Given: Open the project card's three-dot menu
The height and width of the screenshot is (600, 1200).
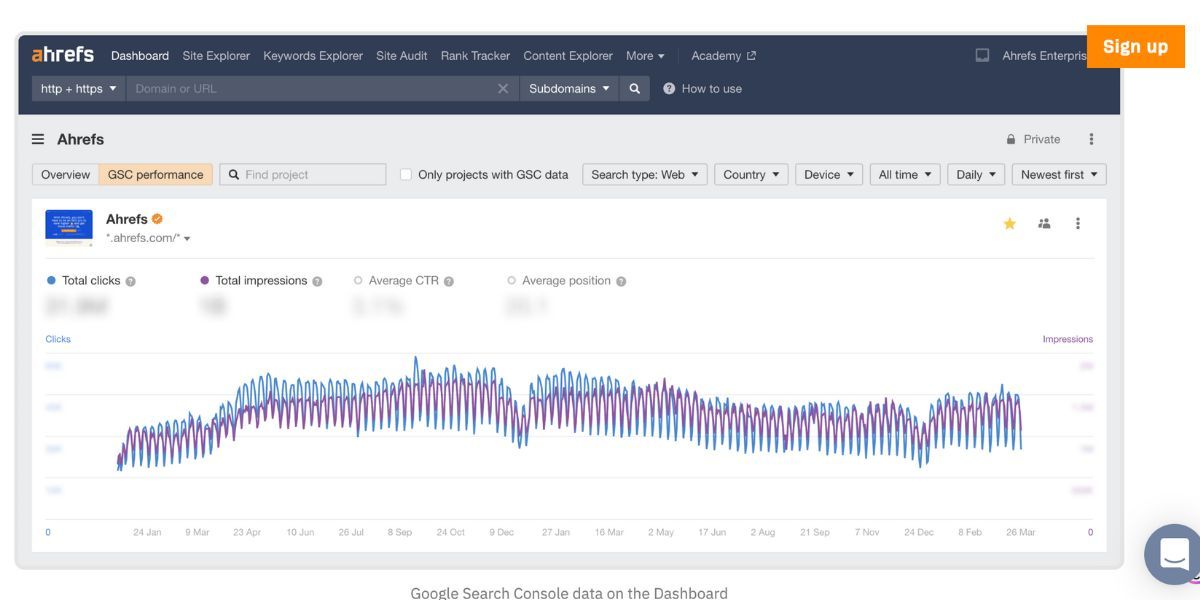Looking at the screenshot, I should tap(1077, 225).
